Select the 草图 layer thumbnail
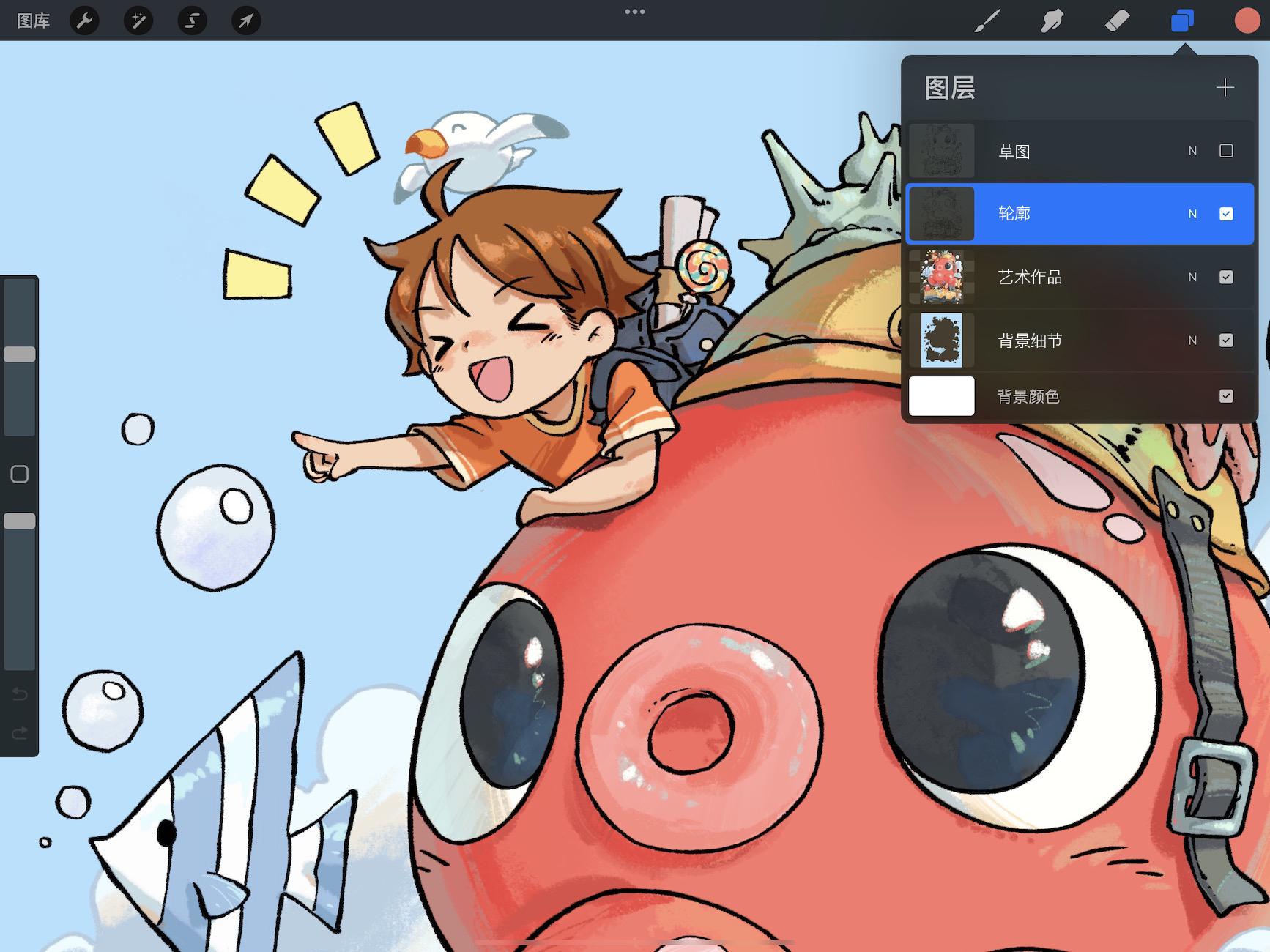The height and width of the screenshot is (952, 1270). point(942,151)
